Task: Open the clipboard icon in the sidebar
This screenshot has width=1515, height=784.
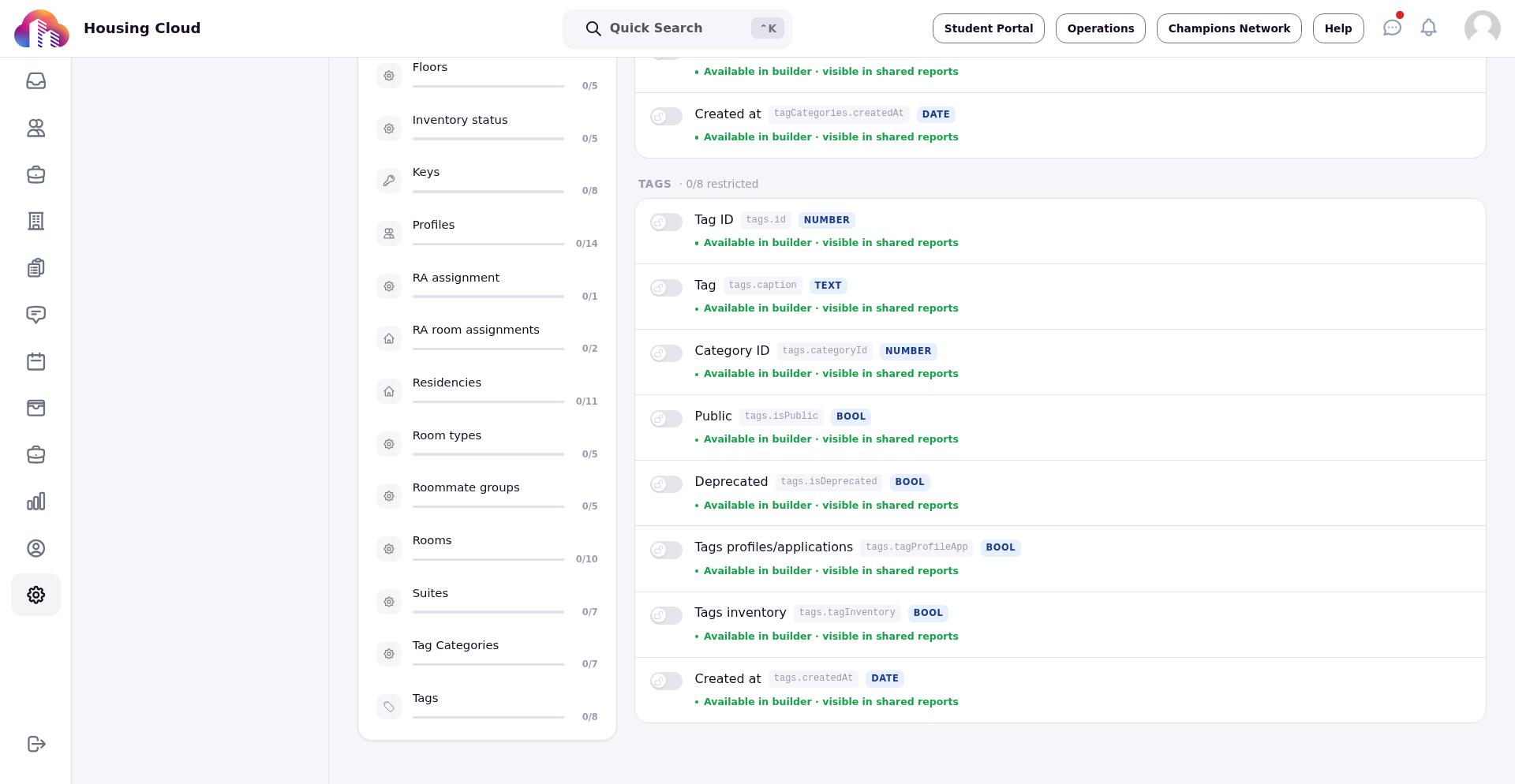Action: click(36, 268)
